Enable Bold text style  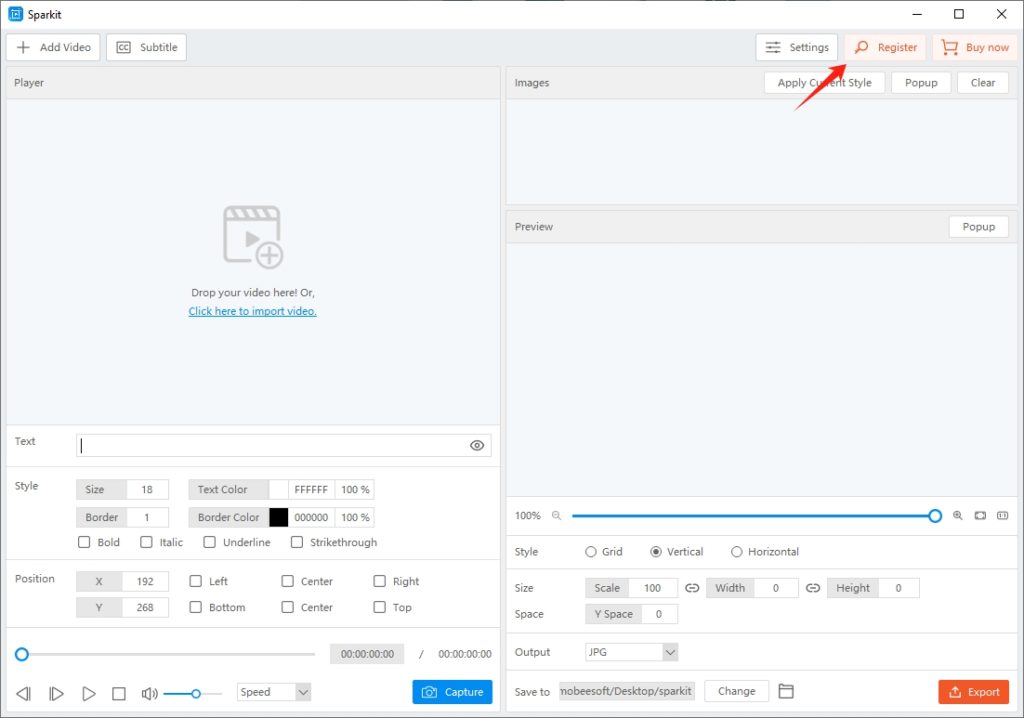click(x=84, y=542)
